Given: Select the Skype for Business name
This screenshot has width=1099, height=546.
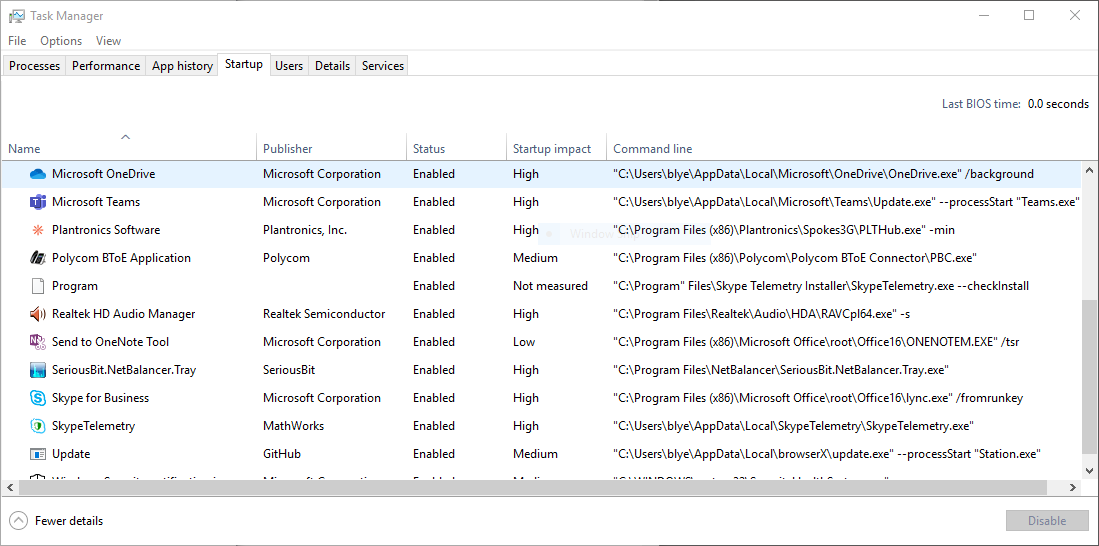Looking at the screenshot, I should pos(100,398).
